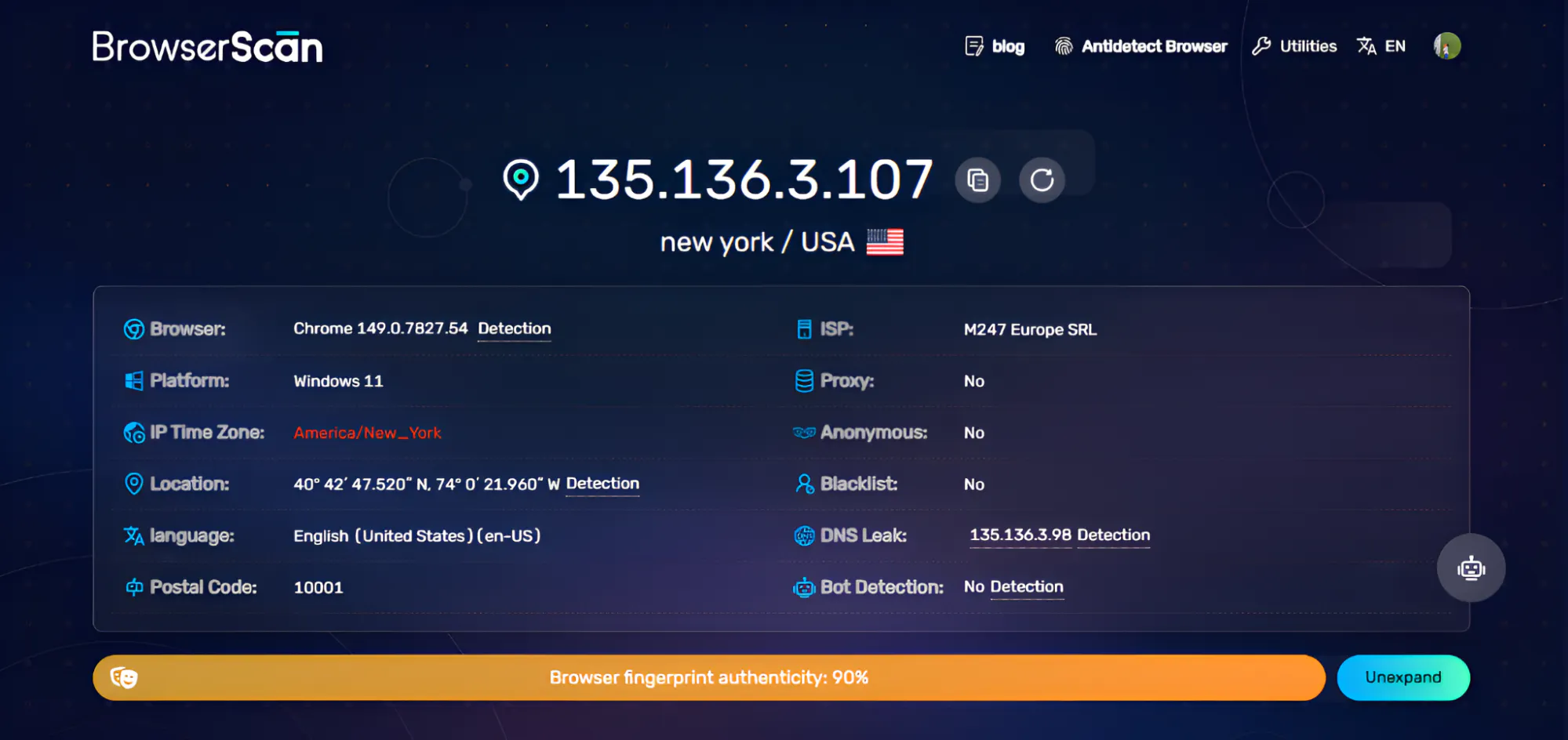Click the pin icon beside Location label
This screenshot has height=740, width=1568.
tap(134, 484)
